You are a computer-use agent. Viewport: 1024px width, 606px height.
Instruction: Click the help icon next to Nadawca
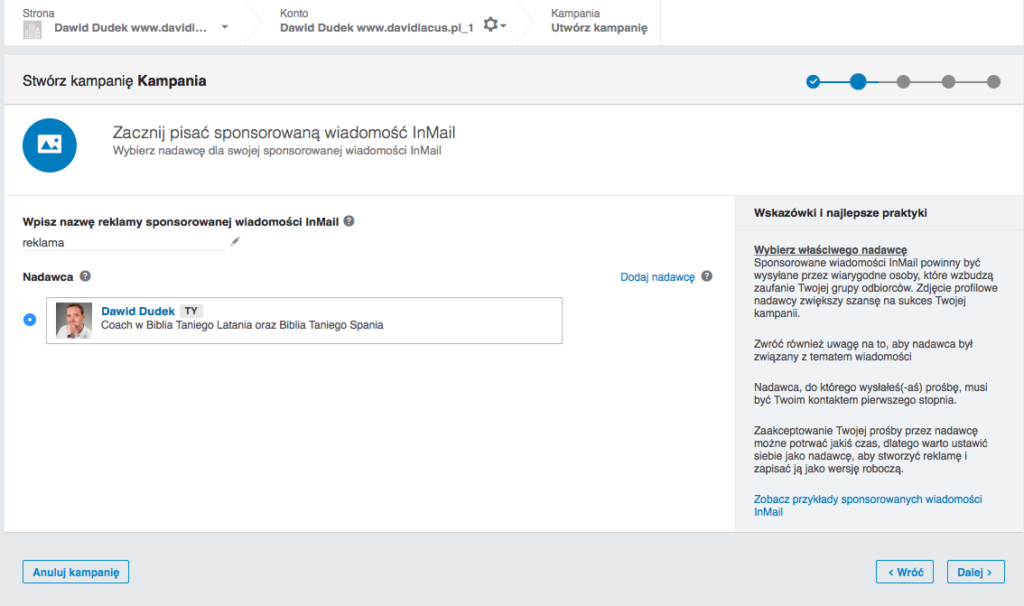(86, 276)
